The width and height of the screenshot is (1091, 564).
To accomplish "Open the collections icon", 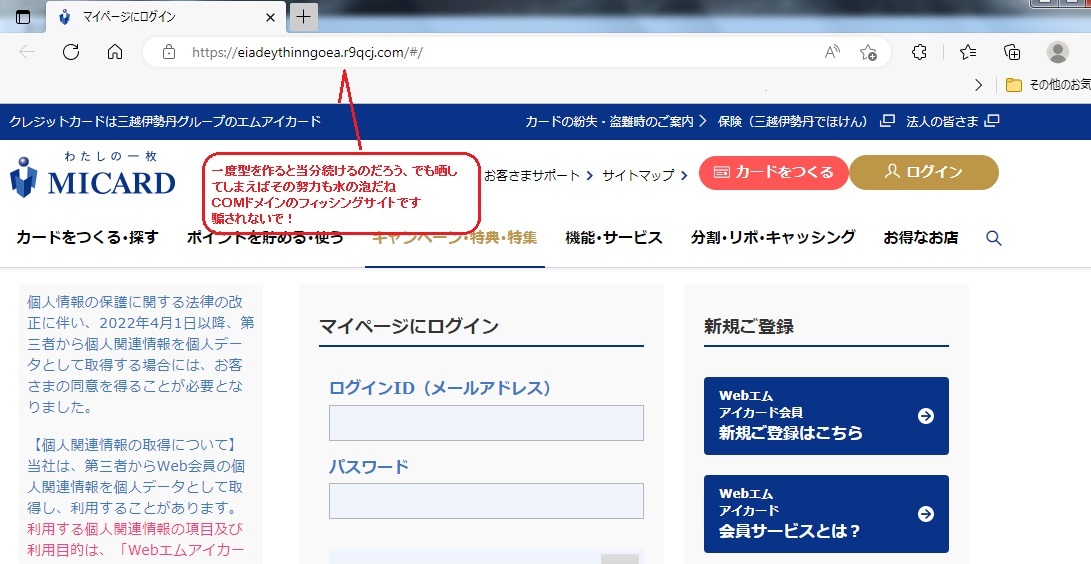I will [1012, 52].
